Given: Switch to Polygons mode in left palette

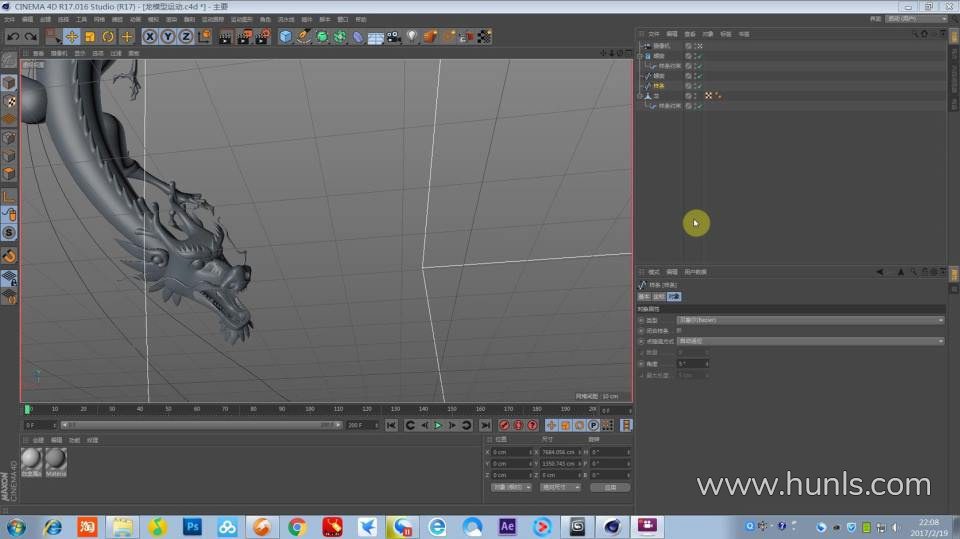Looking at the screenshot, I should (x=9, y=174).
